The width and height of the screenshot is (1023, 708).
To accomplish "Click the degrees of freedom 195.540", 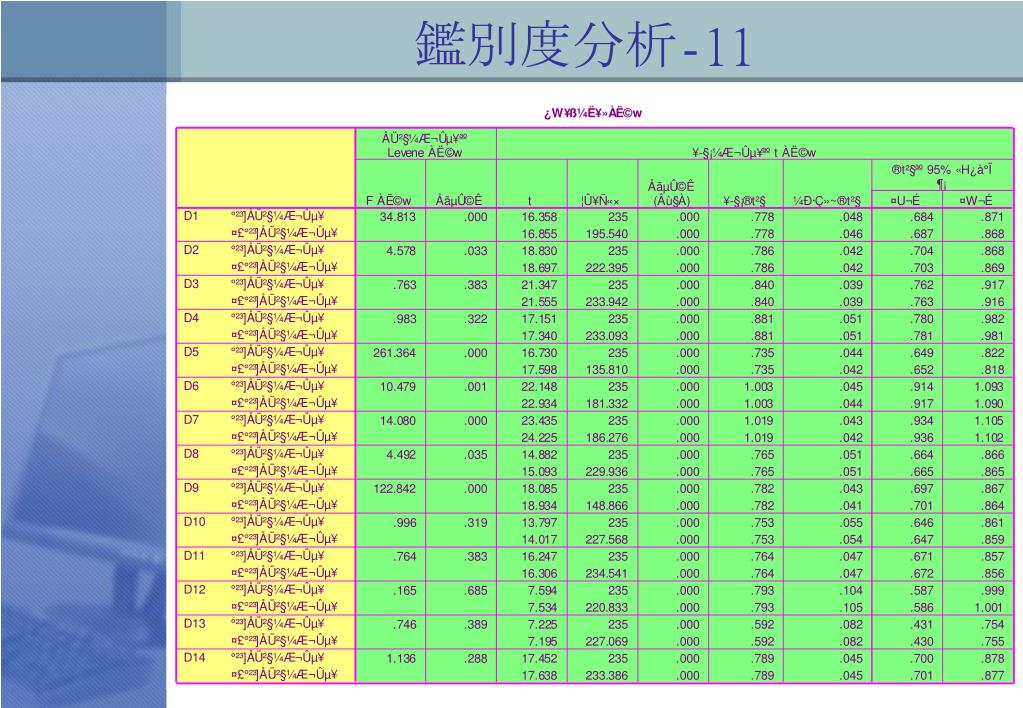I will point(607,234).
